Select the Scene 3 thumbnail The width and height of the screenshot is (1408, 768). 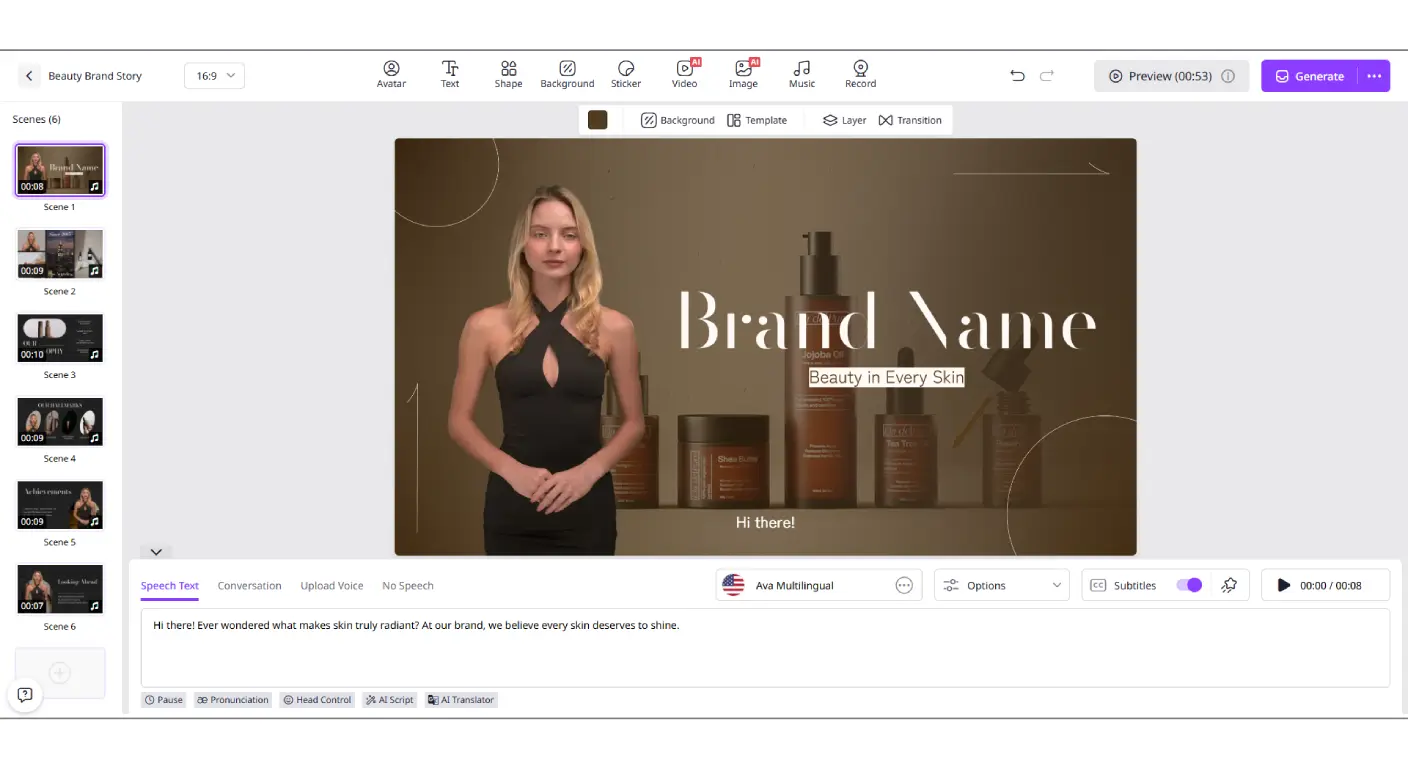[60, 339]
